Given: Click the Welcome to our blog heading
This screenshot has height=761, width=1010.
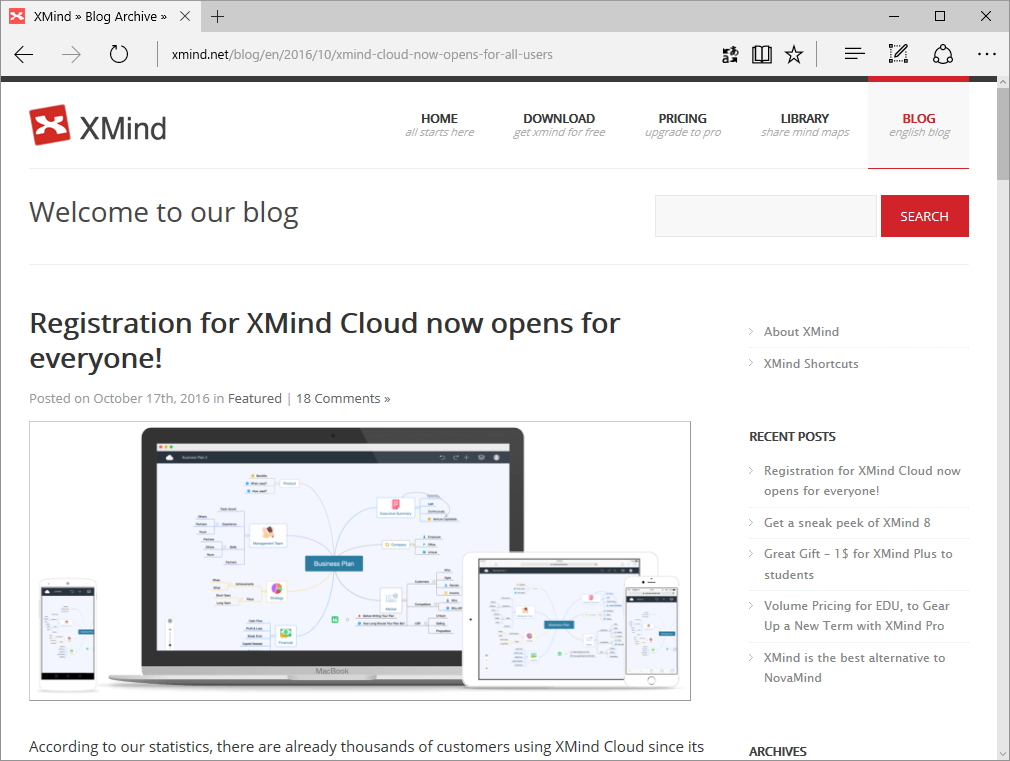Looking at the screenshot, I should (x=164, y=213).
